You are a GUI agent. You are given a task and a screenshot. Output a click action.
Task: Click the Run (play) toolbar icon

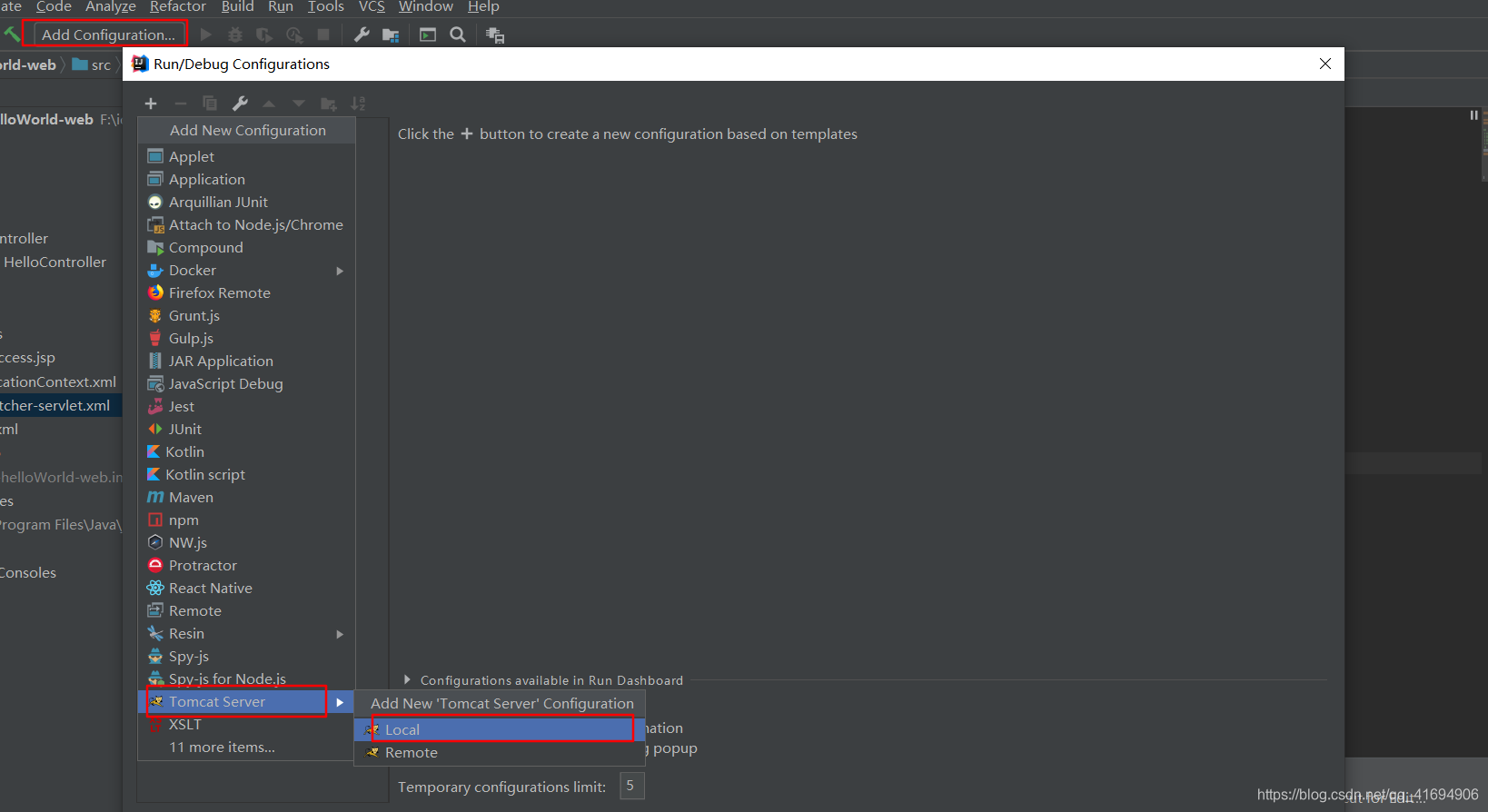(206, 35)
